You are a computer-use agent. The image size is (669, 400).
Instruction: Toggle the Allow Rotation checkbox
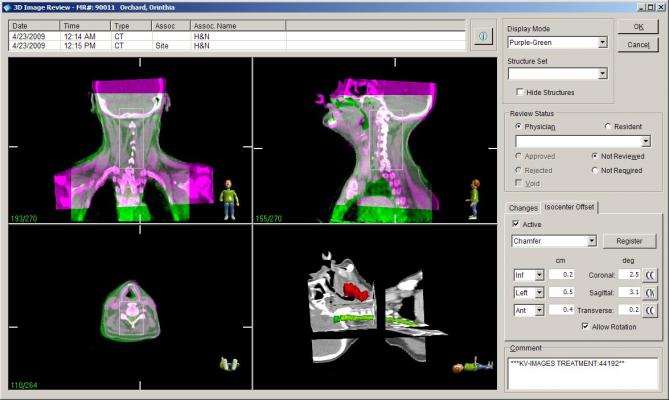tap(585, 327)
